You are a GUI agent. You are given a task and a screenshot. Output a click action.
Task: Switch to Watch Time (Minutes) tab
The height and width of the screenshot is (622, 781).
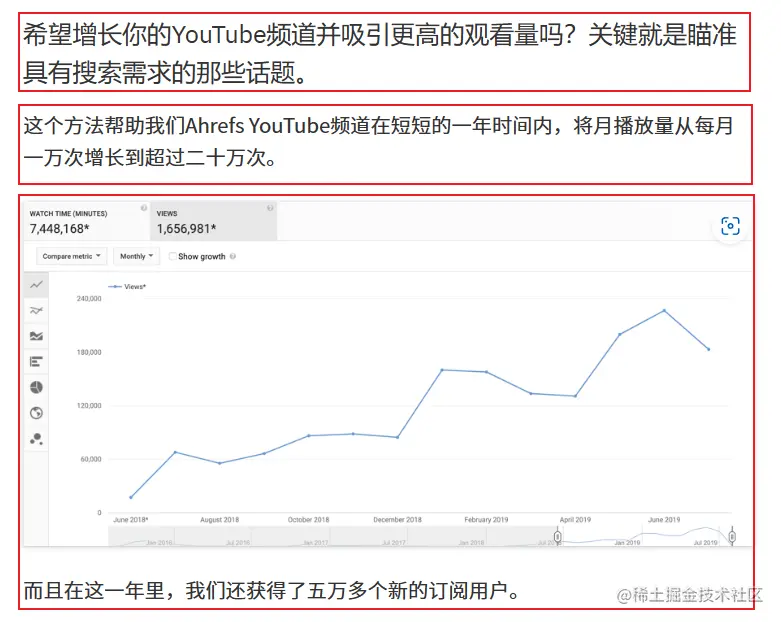(87, 221)
